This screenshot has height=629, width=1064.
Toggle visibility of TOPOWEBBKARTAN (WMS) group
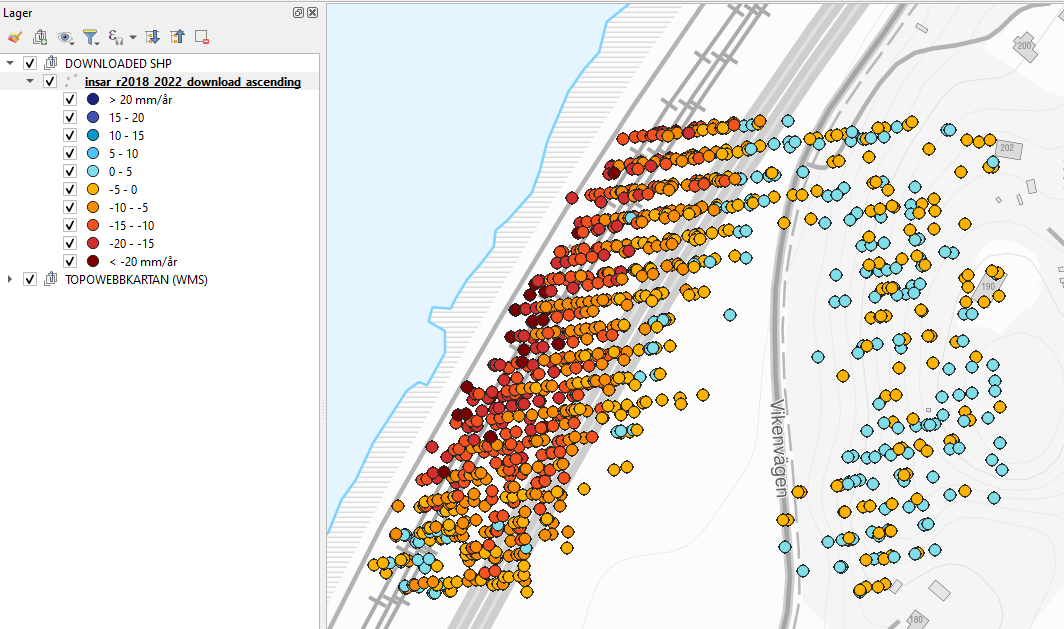[x=30, y=279]
